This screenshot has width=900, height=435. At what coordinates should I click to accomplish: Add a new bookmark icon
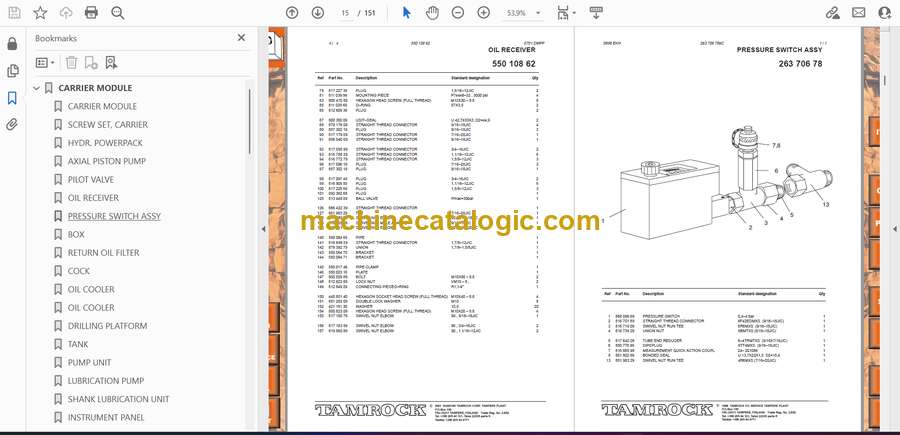tap(91, 63)
